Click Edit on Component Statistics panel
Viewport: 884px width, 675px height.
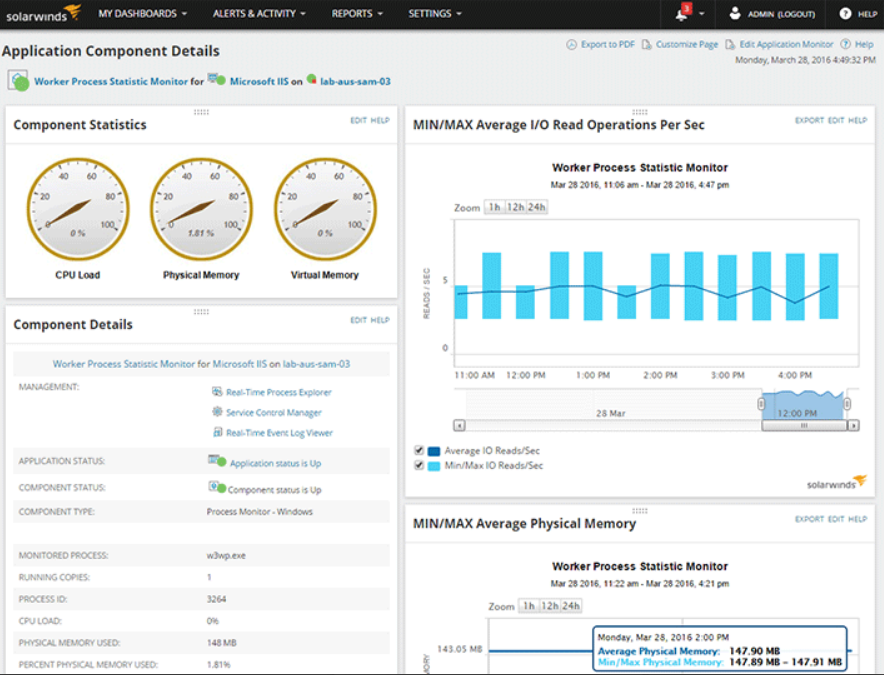point(358,120)
